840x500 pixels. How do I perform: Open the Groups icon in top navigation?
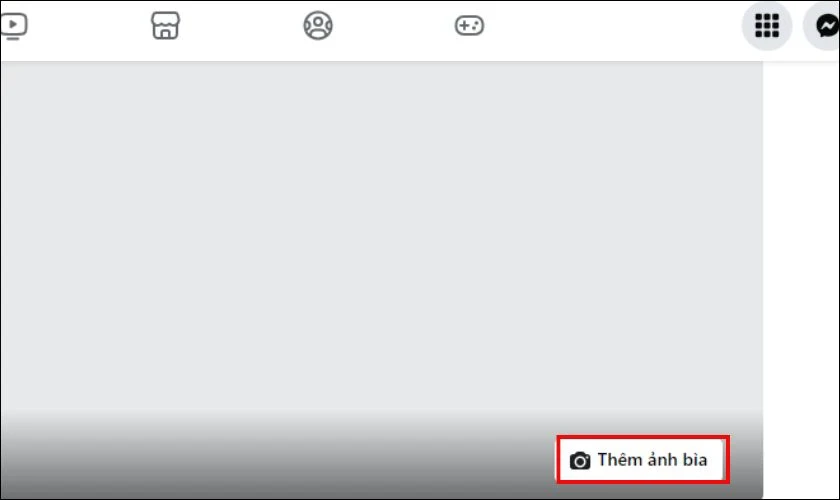[x=318, y=25]
